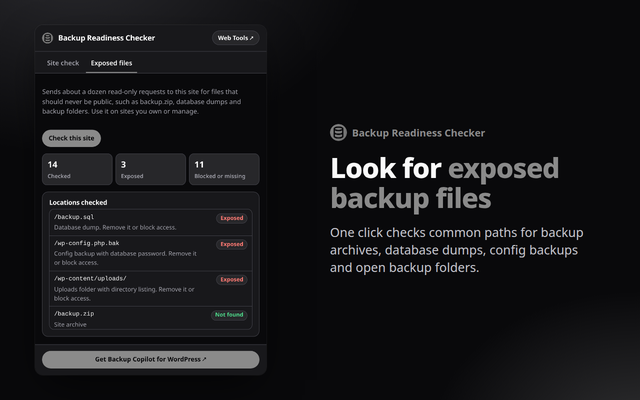Click the database icon beside the promo title

pyautogui.click(x=338, y=133)
